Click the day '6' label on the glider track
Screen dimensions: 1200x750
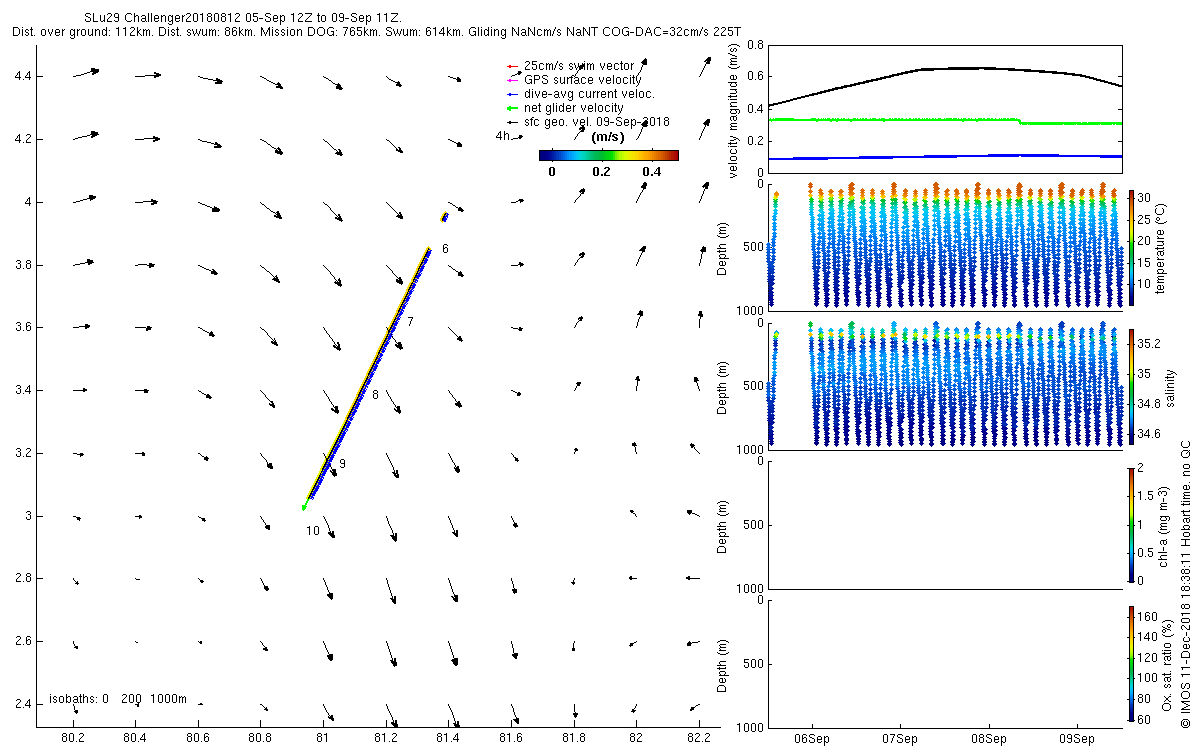click(445, 248)
